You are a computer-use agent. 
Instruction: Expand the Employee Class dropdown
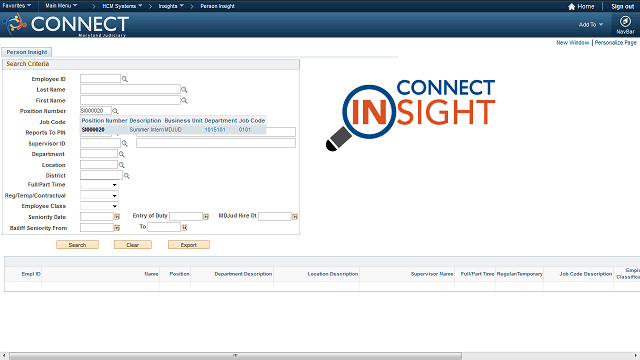99,206
